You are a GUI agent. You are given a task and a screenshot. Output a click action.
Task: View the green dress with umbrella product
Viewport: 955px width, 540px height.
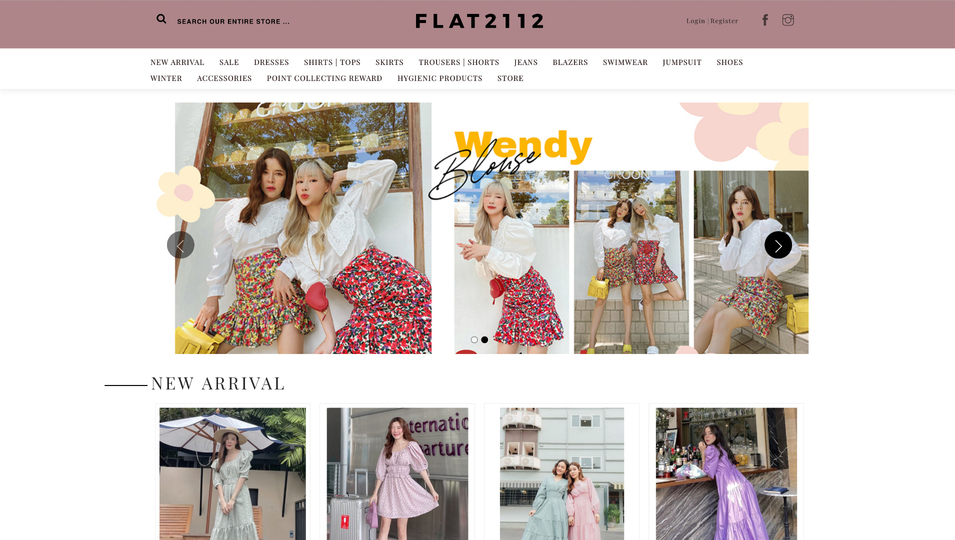tap(233, 473)
